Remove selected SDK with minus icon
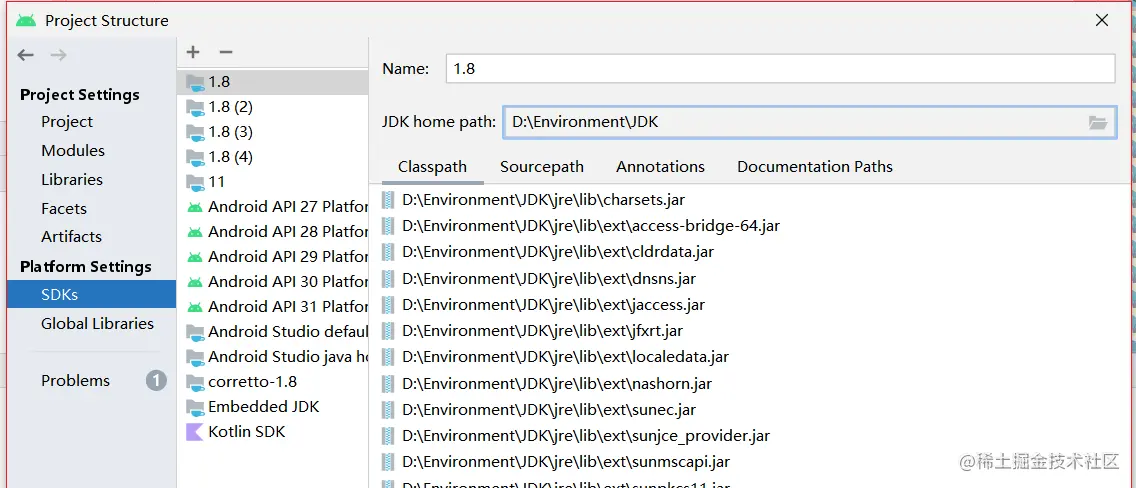Image resolution: width=1136 pixels, height=488 pixels. (225, 52)
